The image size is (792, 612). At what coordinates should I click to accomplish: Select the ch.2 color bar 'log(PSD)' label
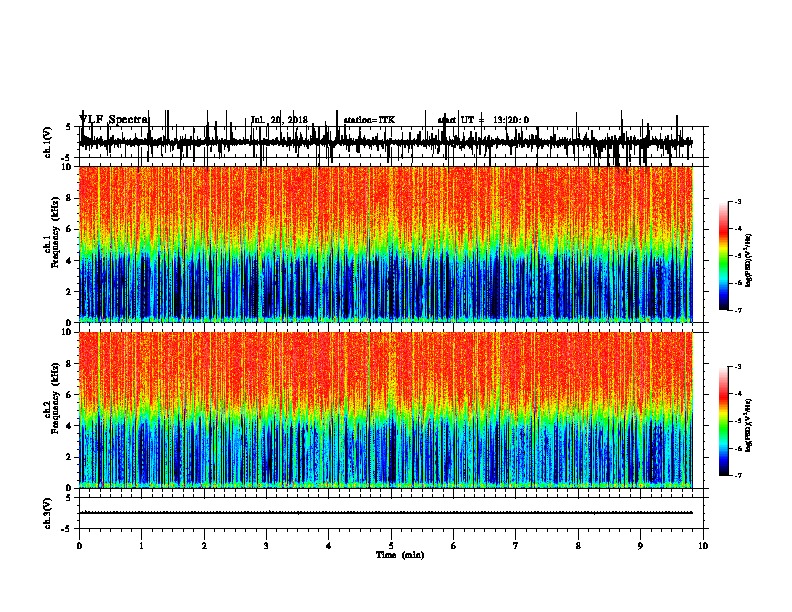(x=748, y=425)
